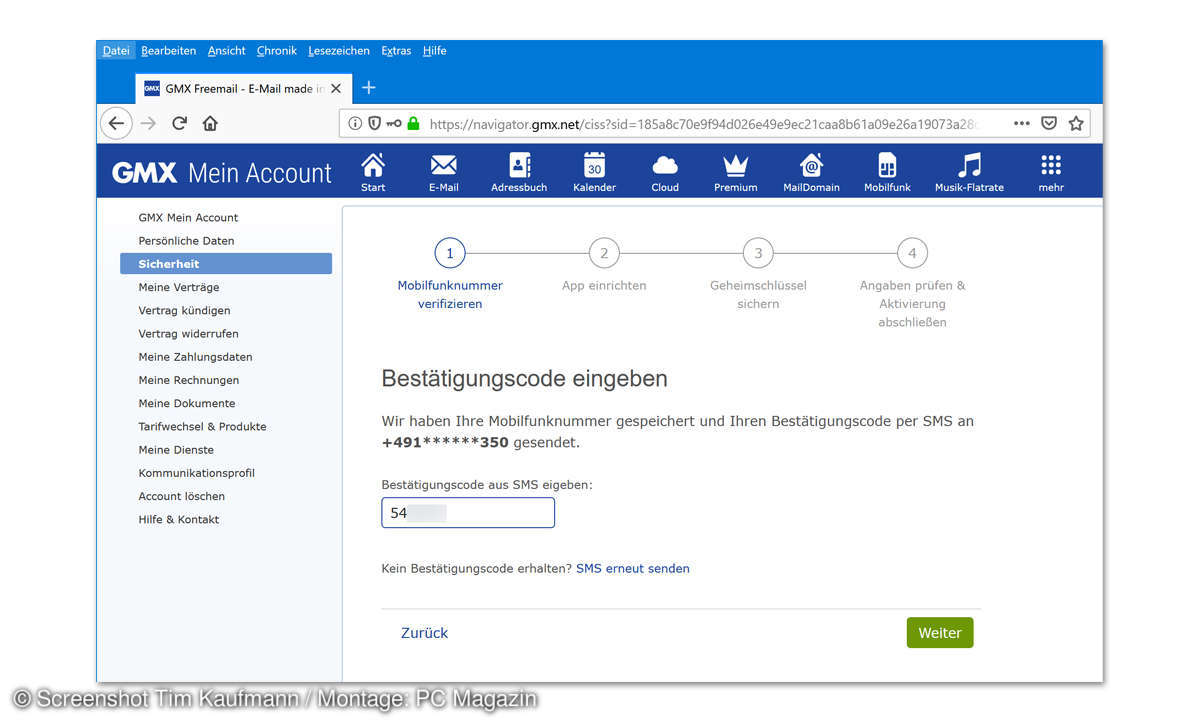Image resolution: width=1200 pixels, height=720 pixels.
Task: Open the Chronik menu
Action: pyautogui.click(x=277, y=51)
